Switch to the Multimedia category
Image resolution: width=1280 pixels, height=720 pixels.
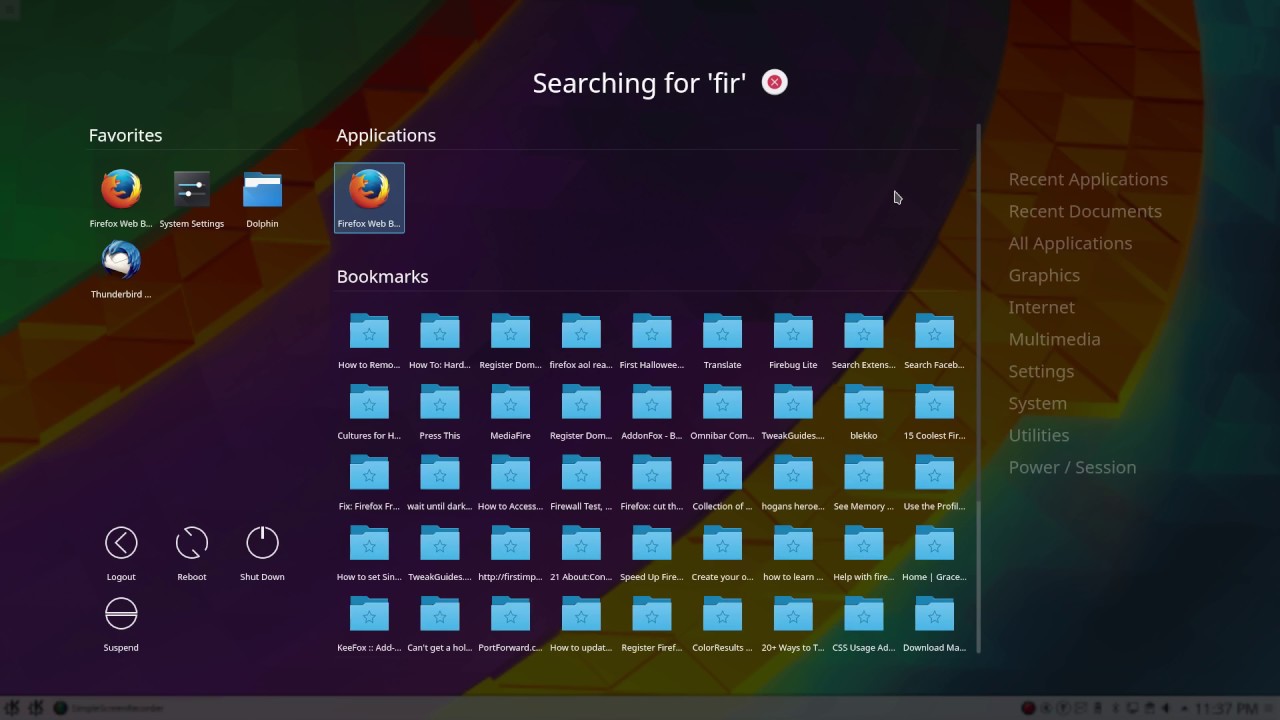pyautogui.click(x=1054, y=339)
